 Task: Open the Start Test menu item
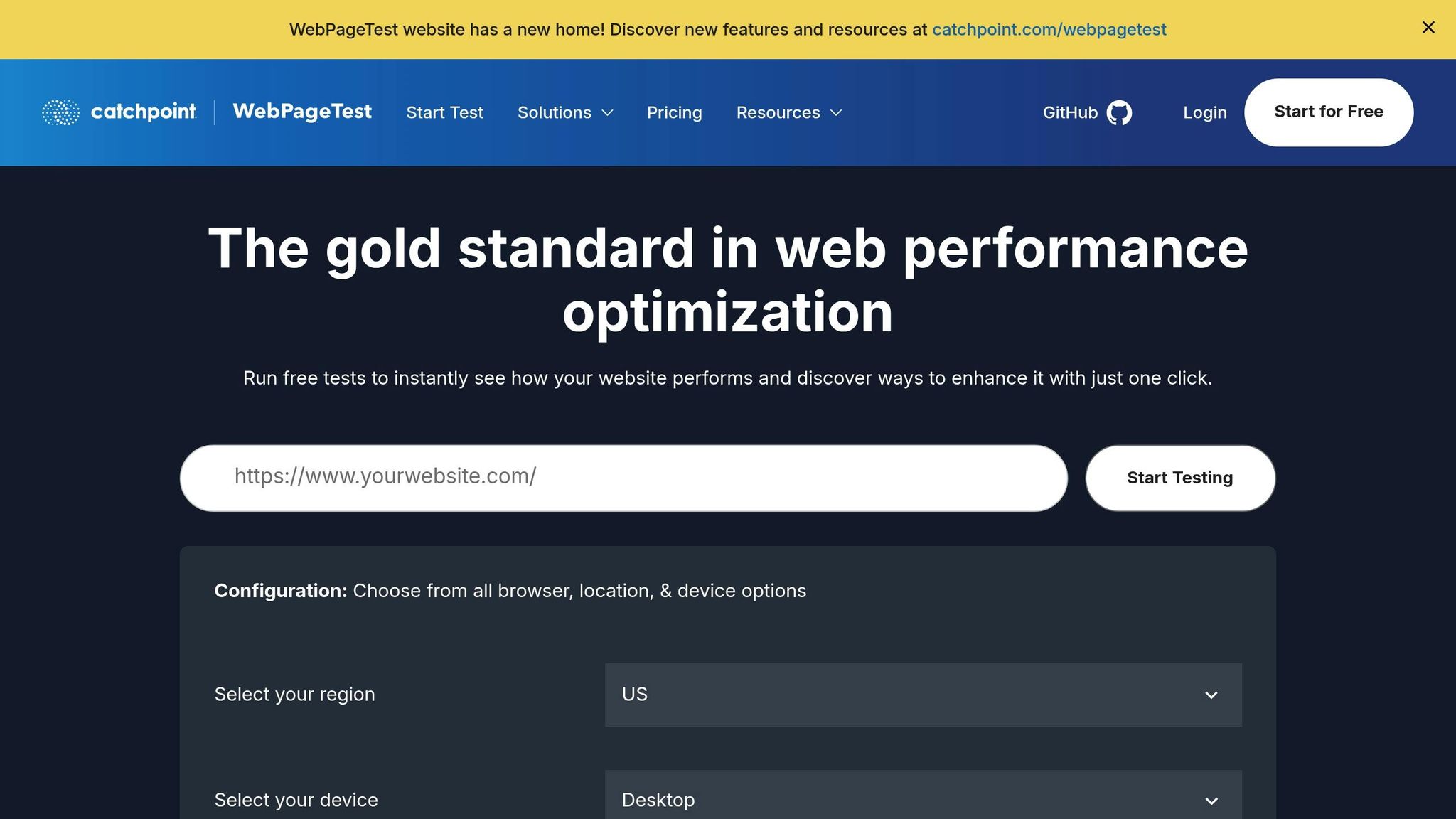pos(444,112)
